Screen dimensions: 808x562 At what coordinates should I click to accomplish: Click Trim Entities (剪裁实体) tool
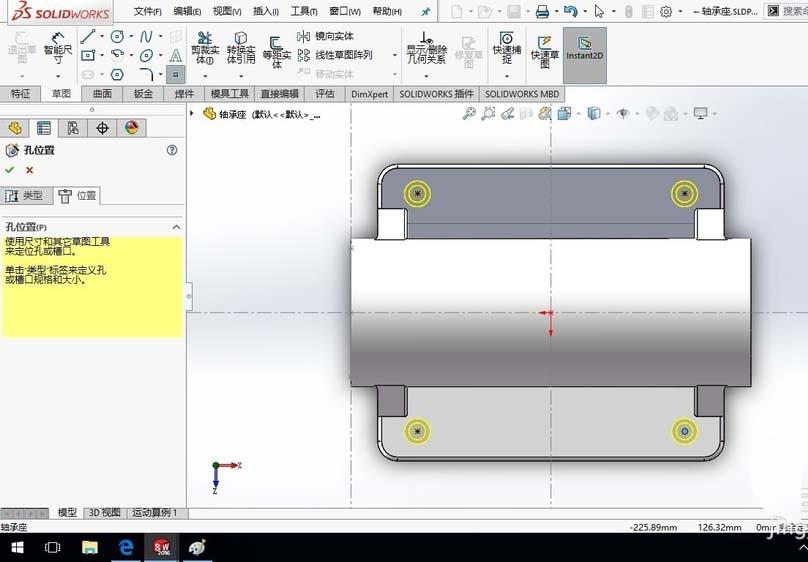click(x=205, y=47)
